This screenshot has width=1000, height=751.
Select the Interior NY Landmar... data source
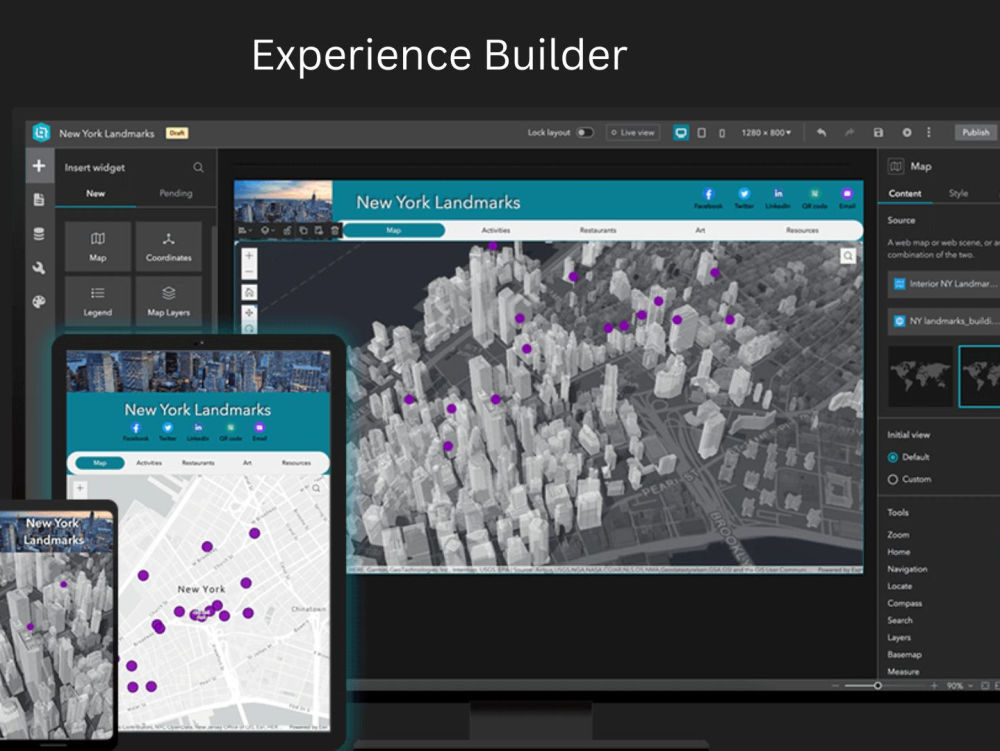click(x=944, y=284)
